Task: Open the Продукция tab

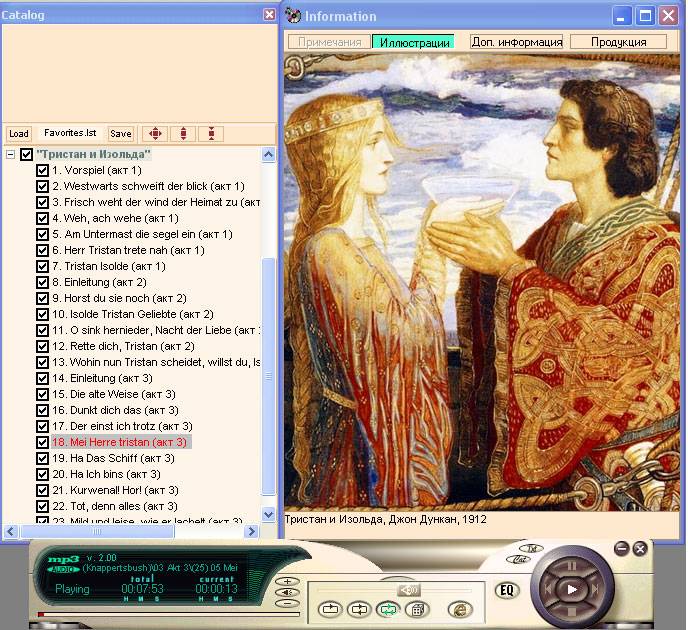Action: point(619,42)
